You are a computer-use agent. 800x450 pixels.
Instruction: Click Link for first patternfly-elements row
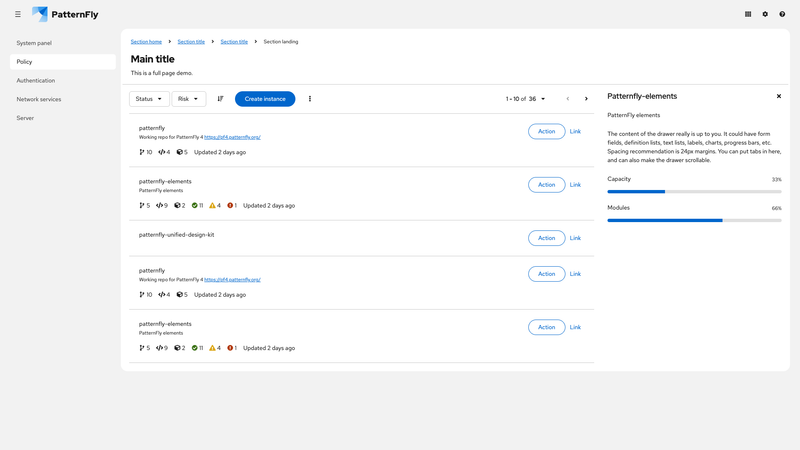575,185
